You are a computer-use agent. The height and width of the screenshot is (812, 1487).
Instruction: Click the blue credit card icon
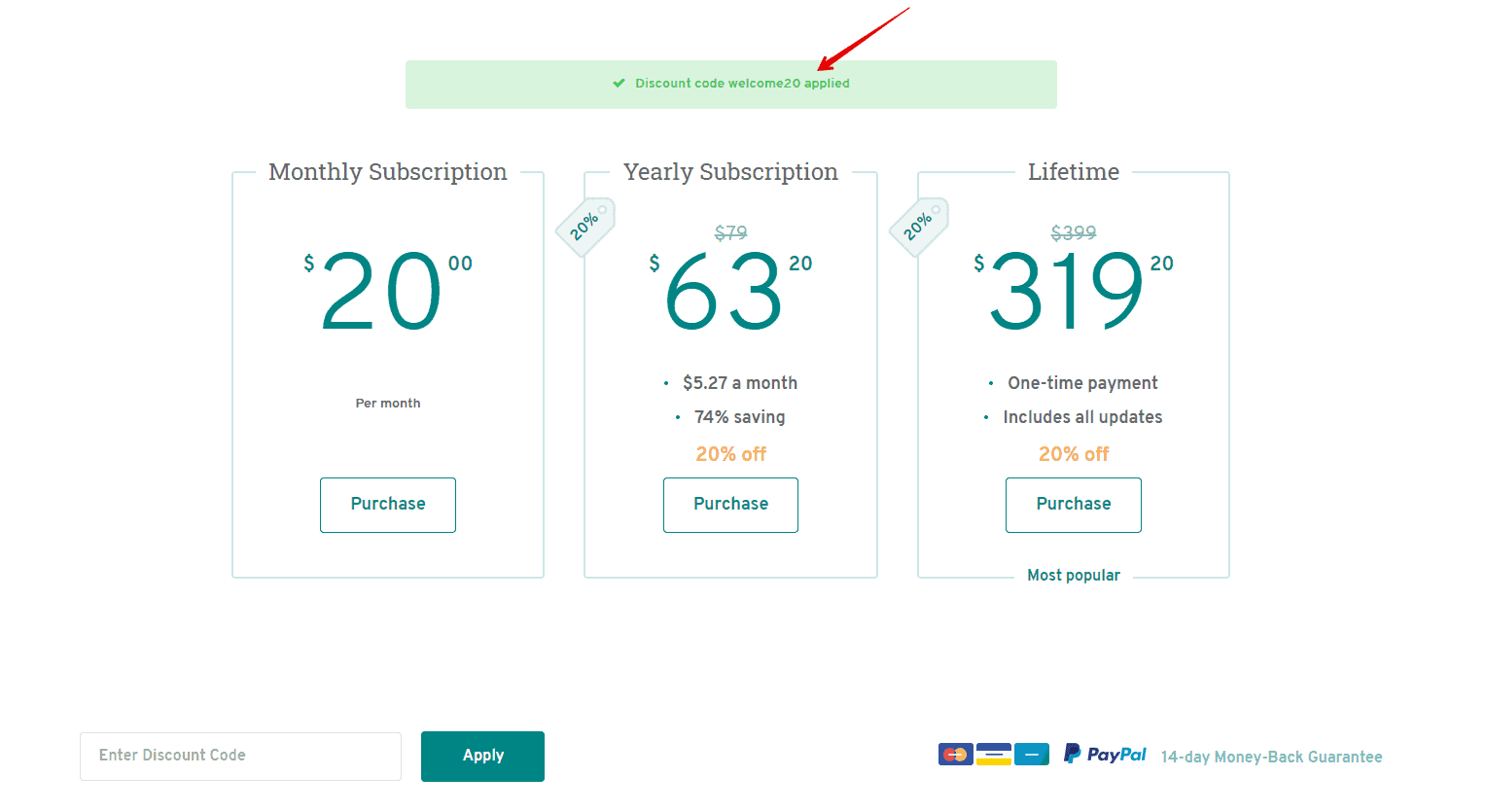pyautogui.click(x=1031, y=755)
